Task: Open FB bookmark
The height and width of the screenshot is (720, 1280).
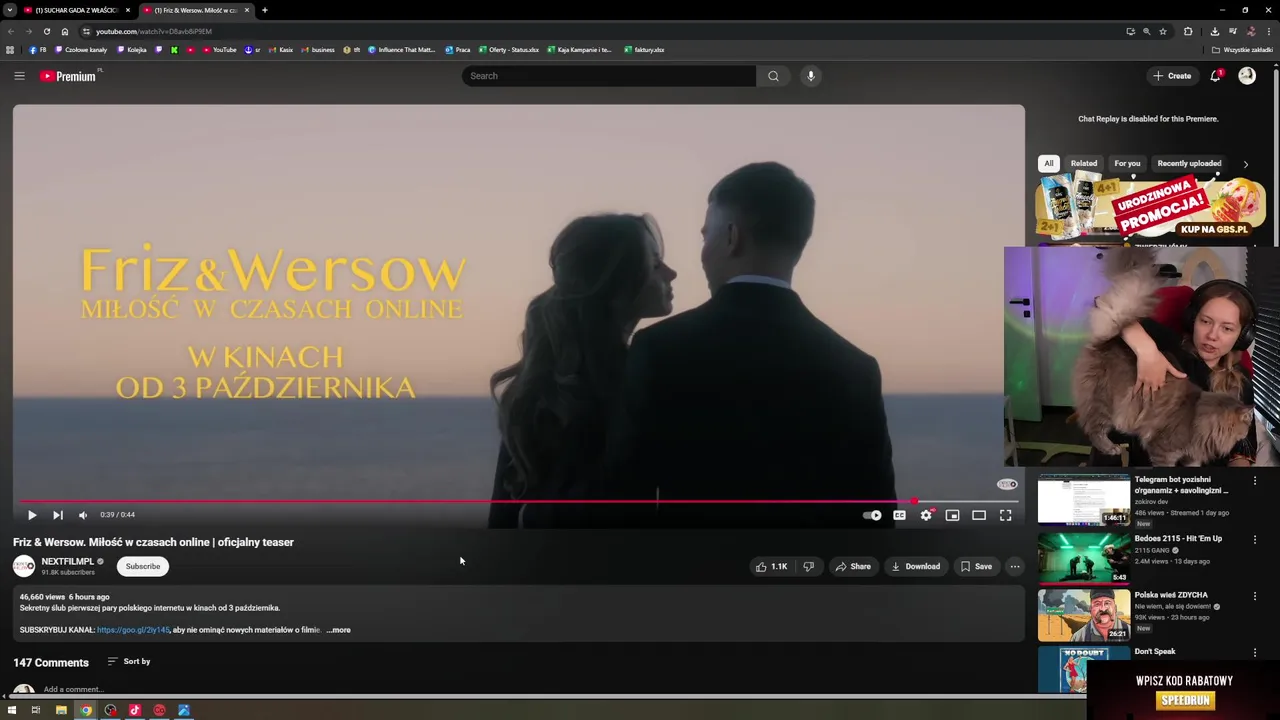Action: pos(37,50)
